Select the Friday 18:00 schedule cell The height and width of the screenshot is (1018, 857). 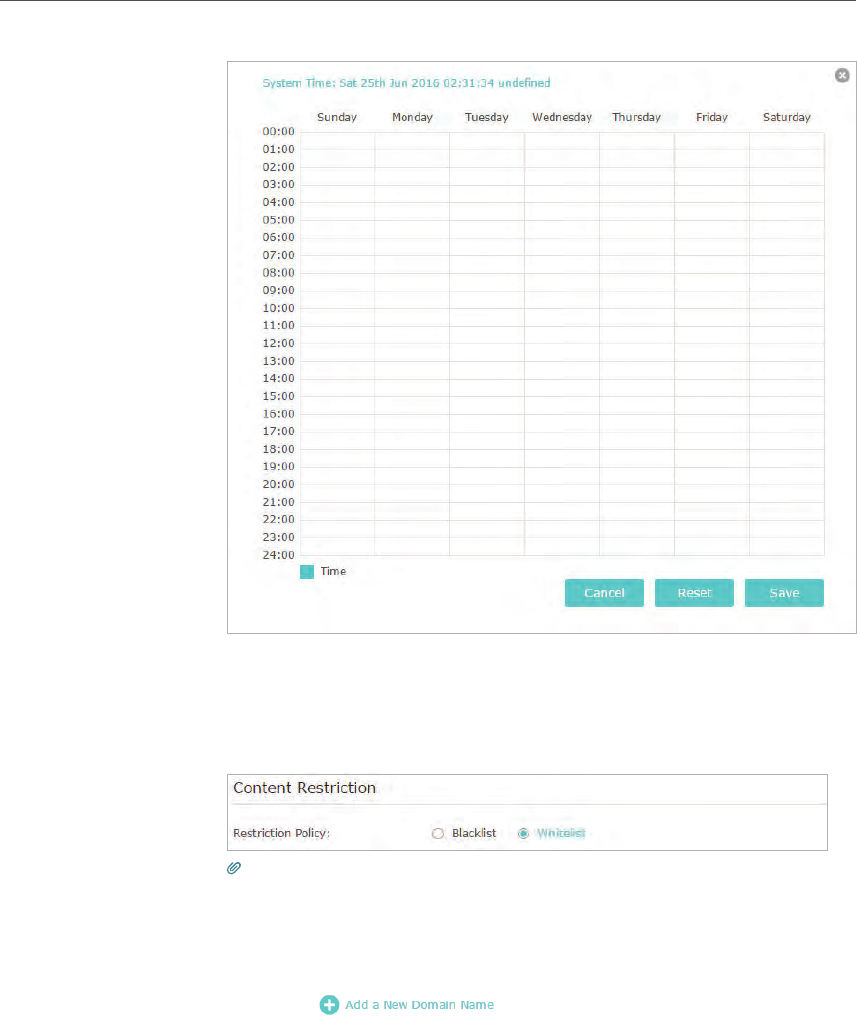coord(712,458)
